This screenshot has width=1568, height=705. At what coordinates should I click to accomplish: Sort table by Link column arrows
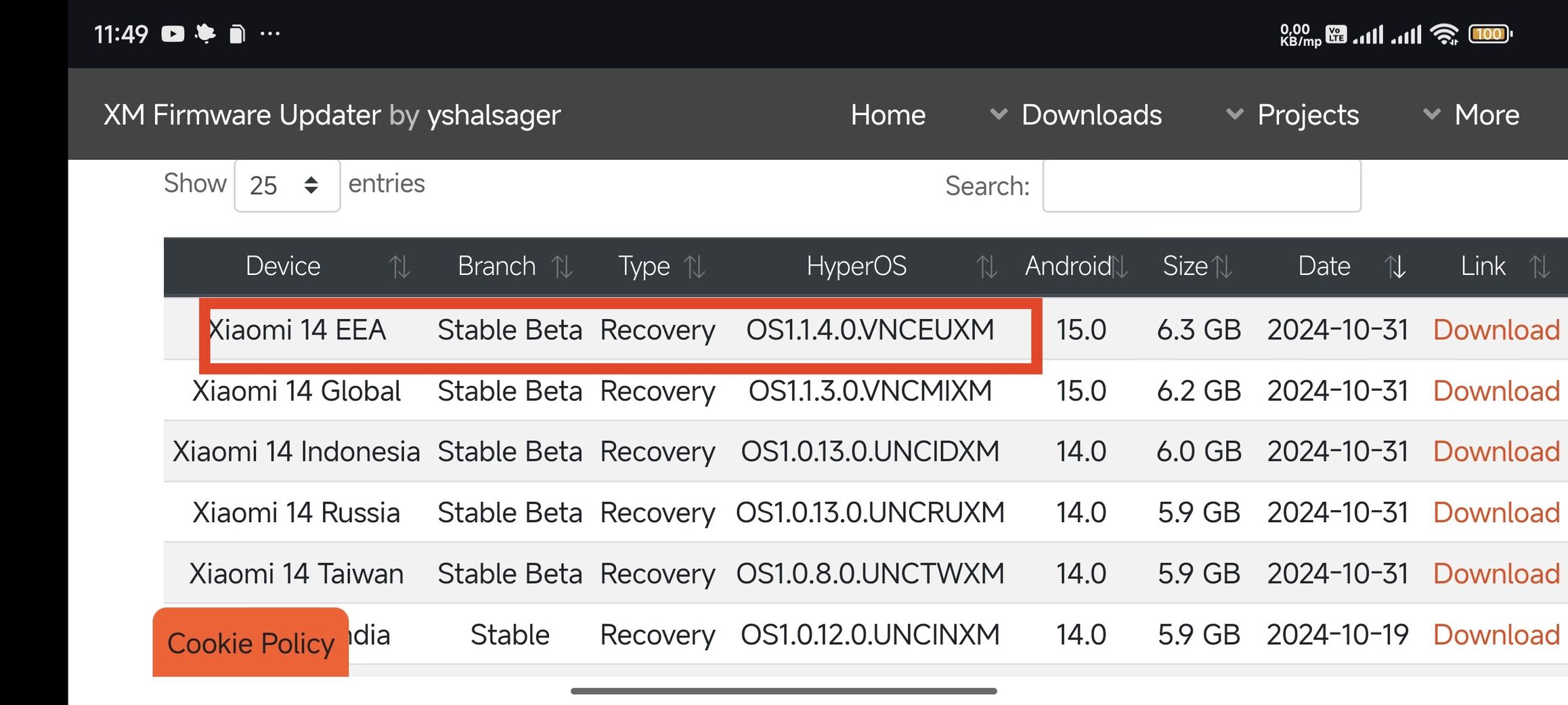point(1539,267)
